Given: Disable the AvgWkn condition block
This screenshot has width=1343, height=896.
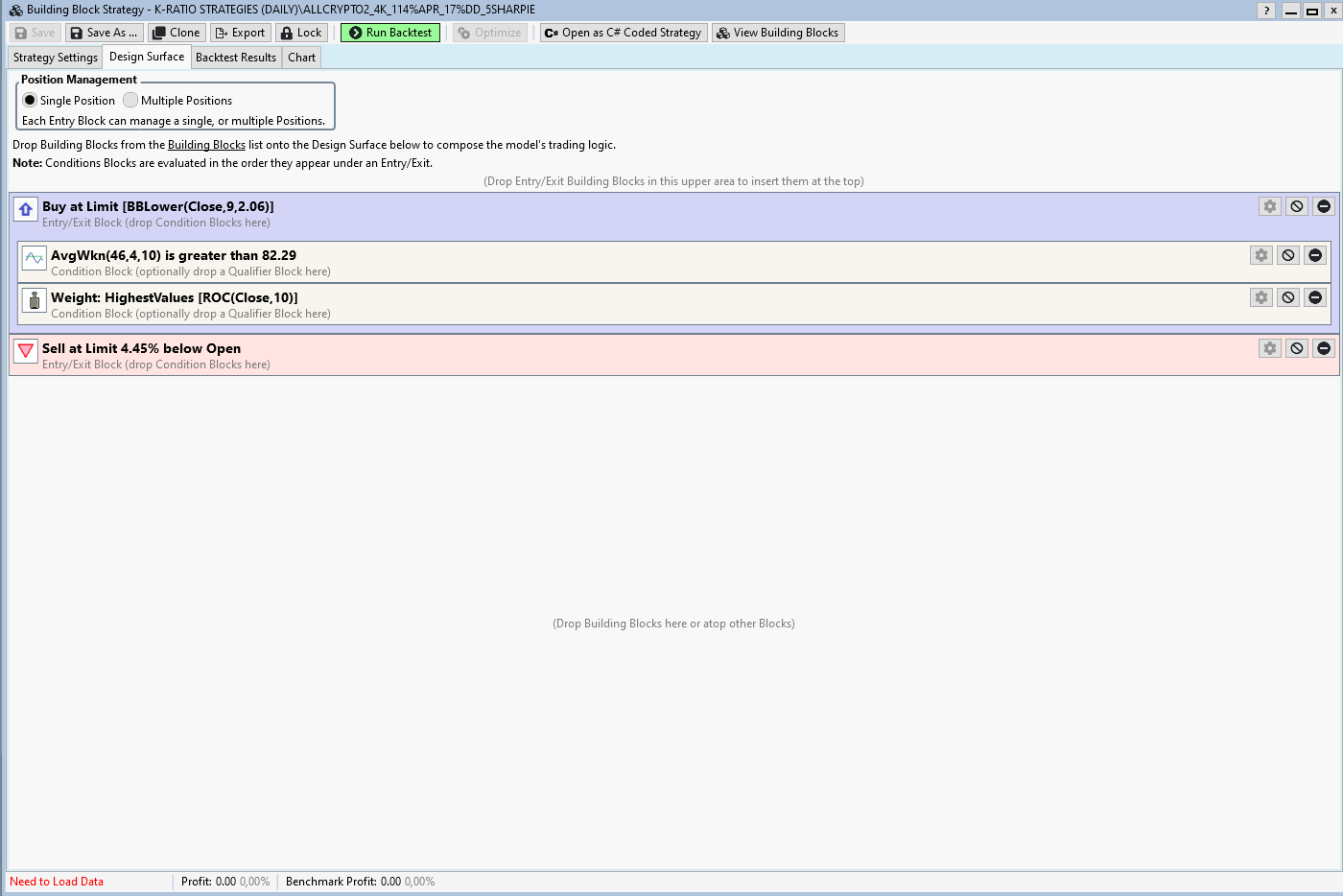Looking at the screenshot, I should click(x=1287, y=255).
